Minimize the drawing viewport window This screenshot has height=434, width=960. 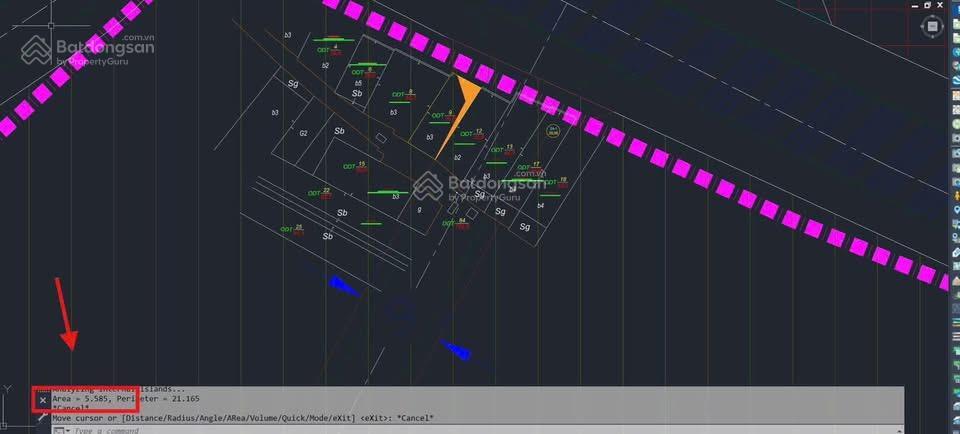(914, 5)
